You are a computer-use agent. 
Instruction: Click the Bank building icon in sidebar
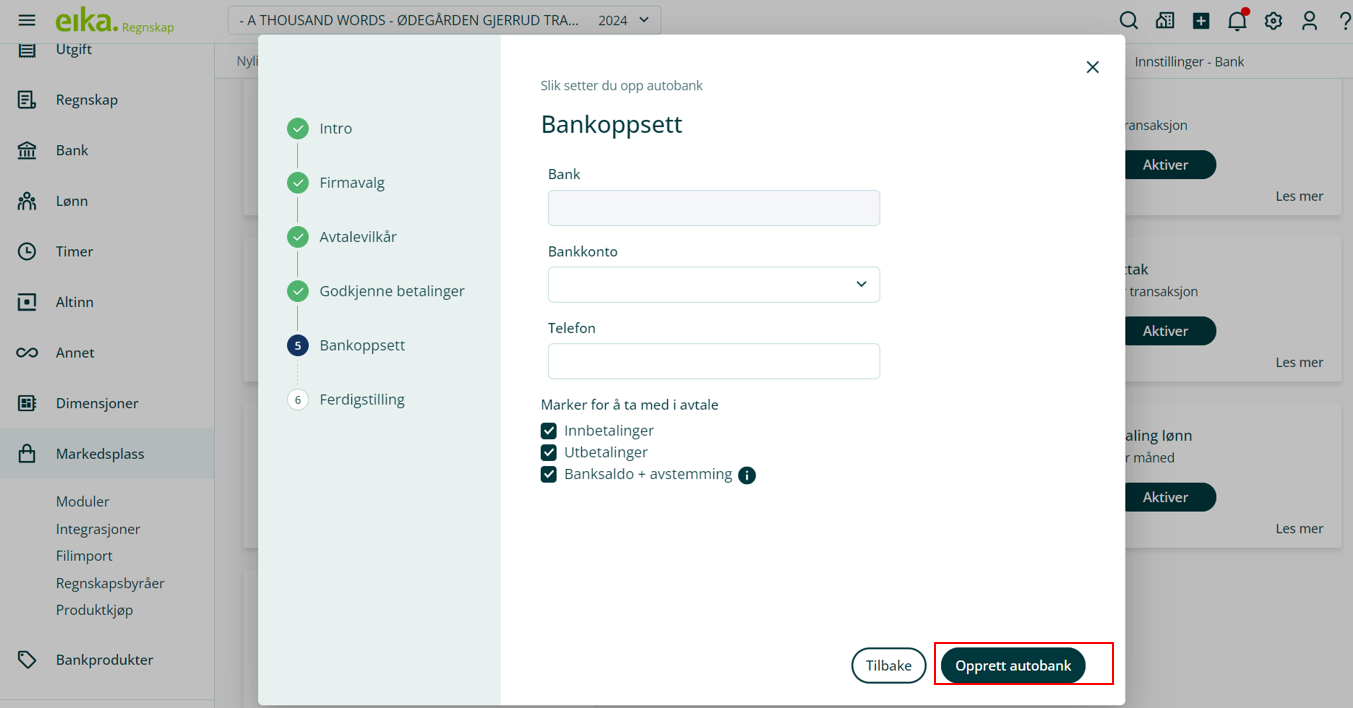(27, 150)
